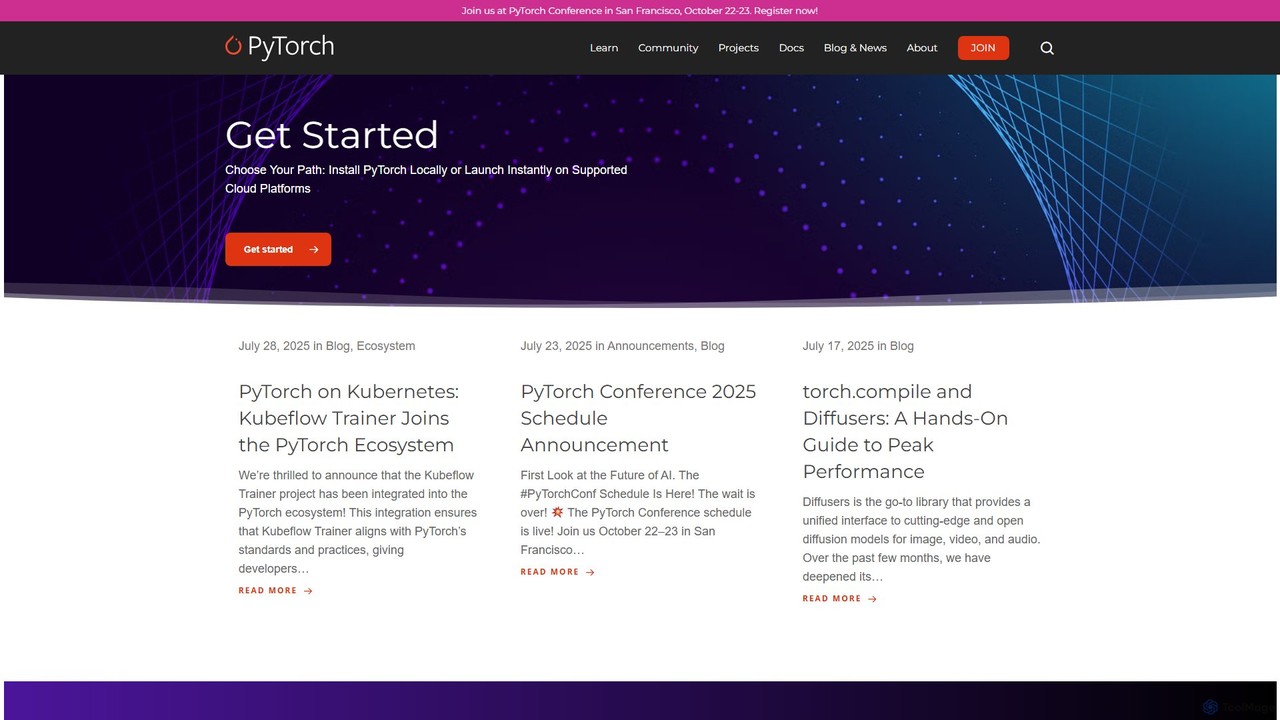Click the orange JOIN button
Image resolution: width=1280 pixels, height=720 pixels.
[x=983, y=48]
